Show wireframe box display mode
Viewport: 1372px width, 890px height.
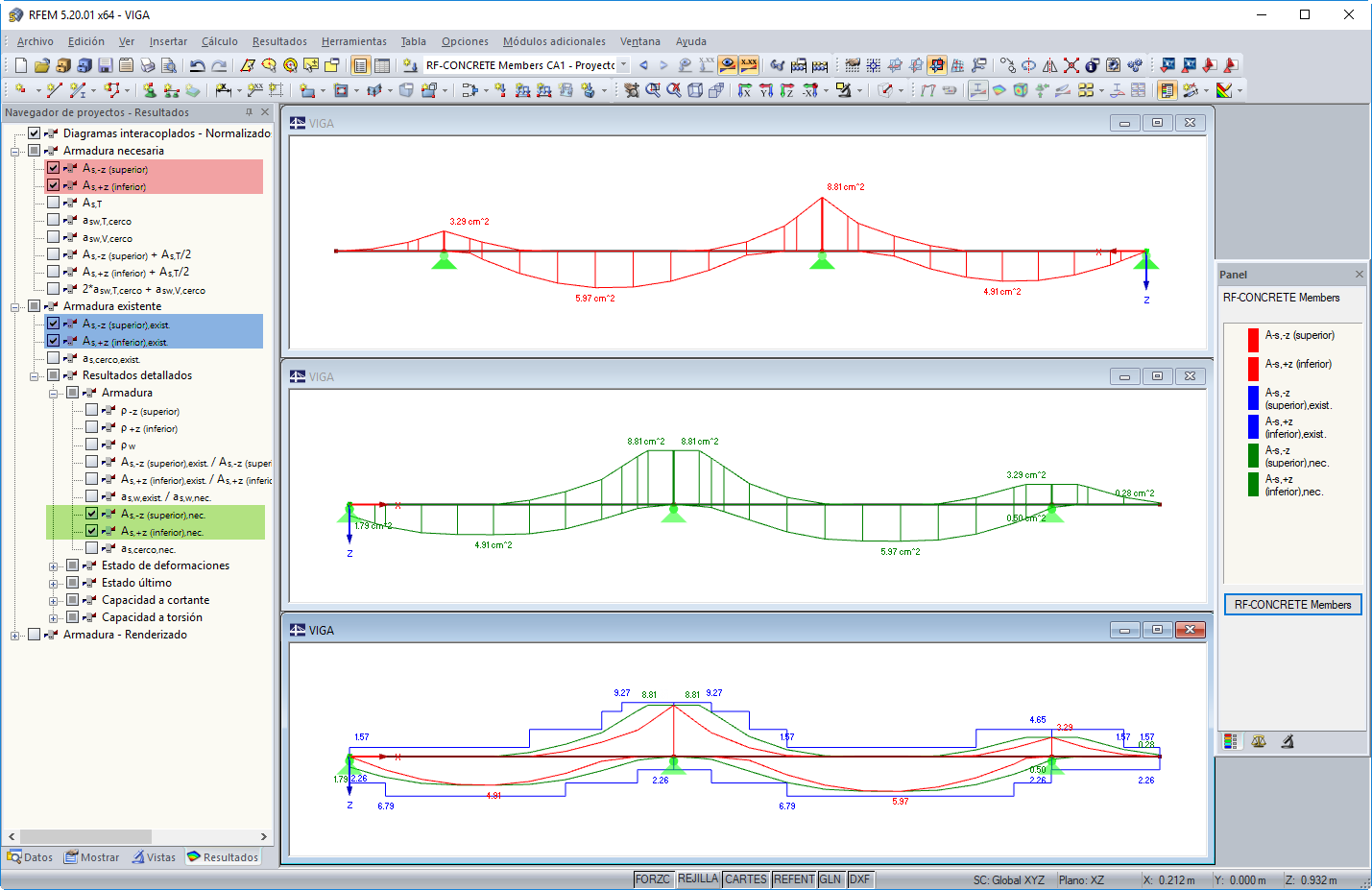[x=695, y=90]
